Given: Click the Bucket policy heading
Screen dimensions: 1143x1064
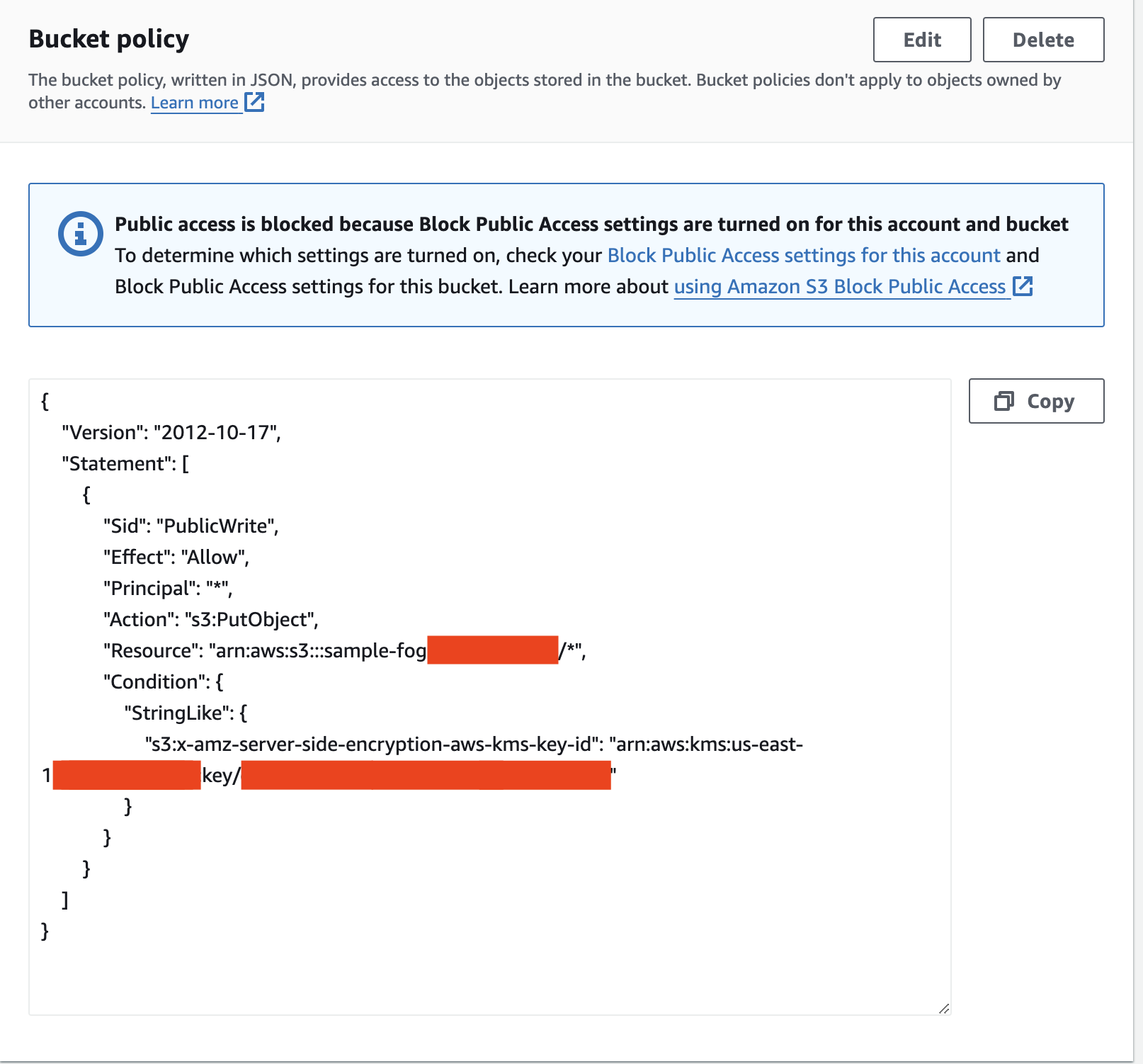Looking at the screenshot, I should (x=108, y=39).
